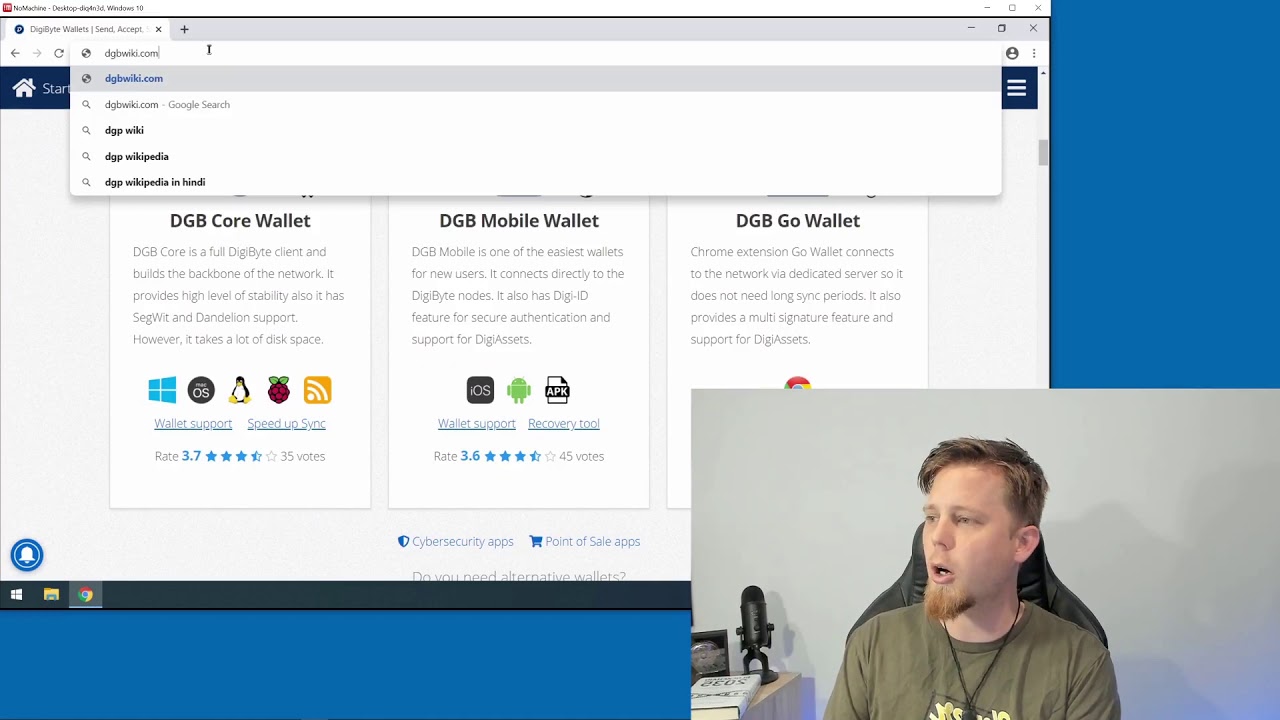Close the DigiByte Wallets tab
1280x720 pixels.
[x=158, y=29]
